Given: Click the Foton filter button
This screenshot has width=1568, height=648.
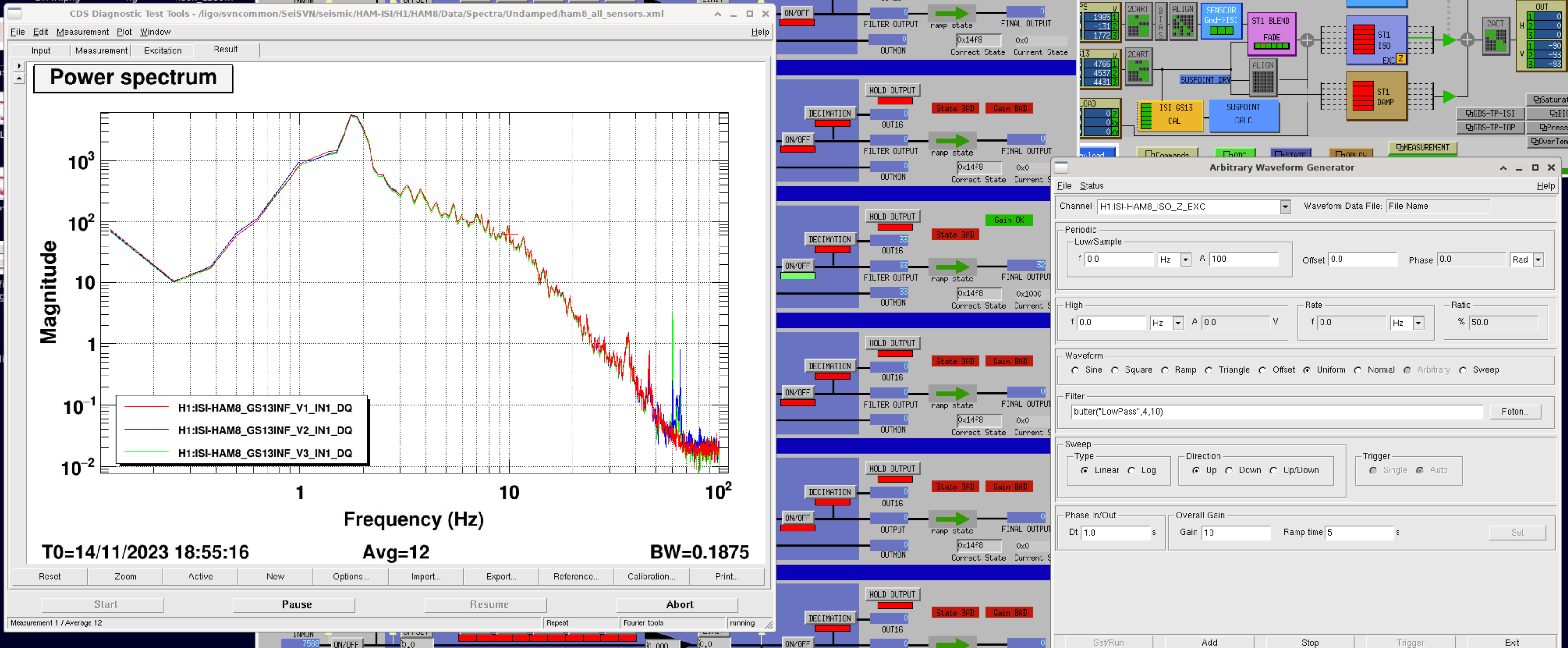Looking at the screenshot, I should point(1515,412).
